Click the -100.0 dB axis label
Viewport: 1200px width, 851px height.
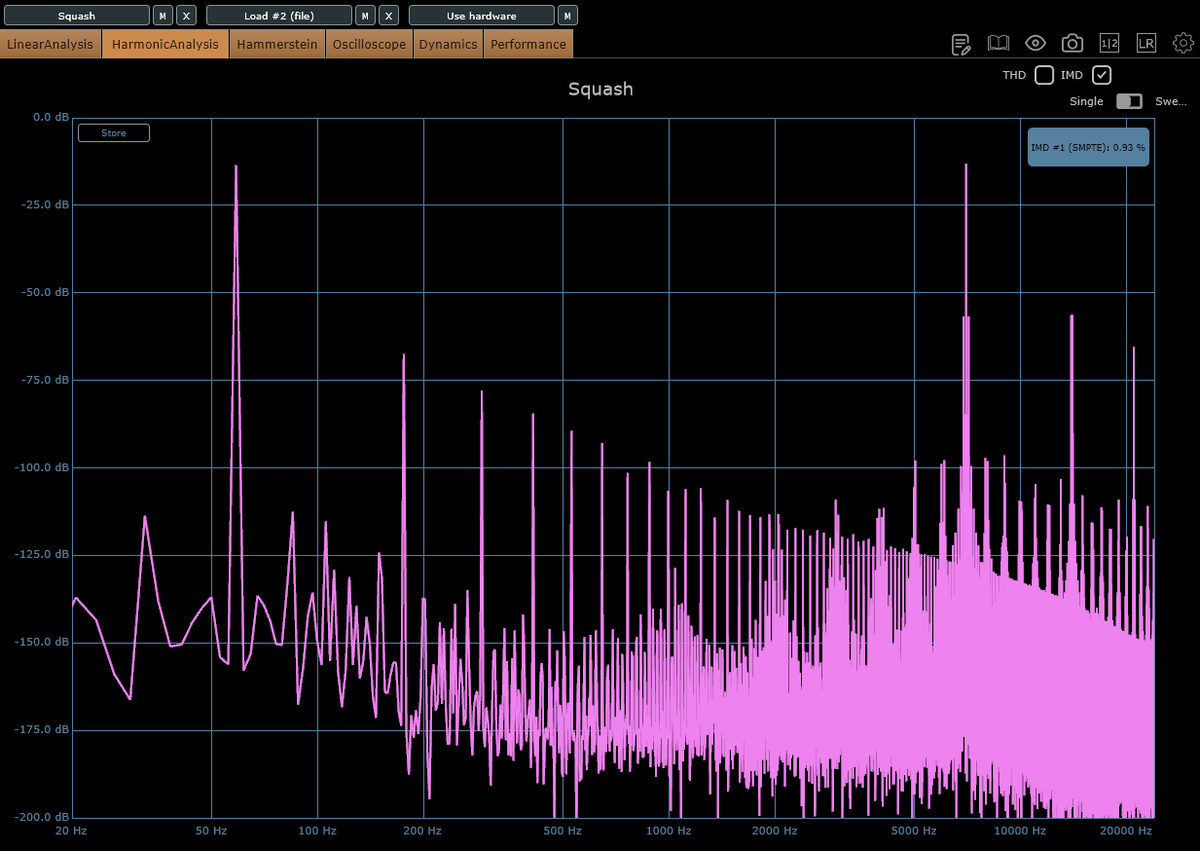pos(42,467)
